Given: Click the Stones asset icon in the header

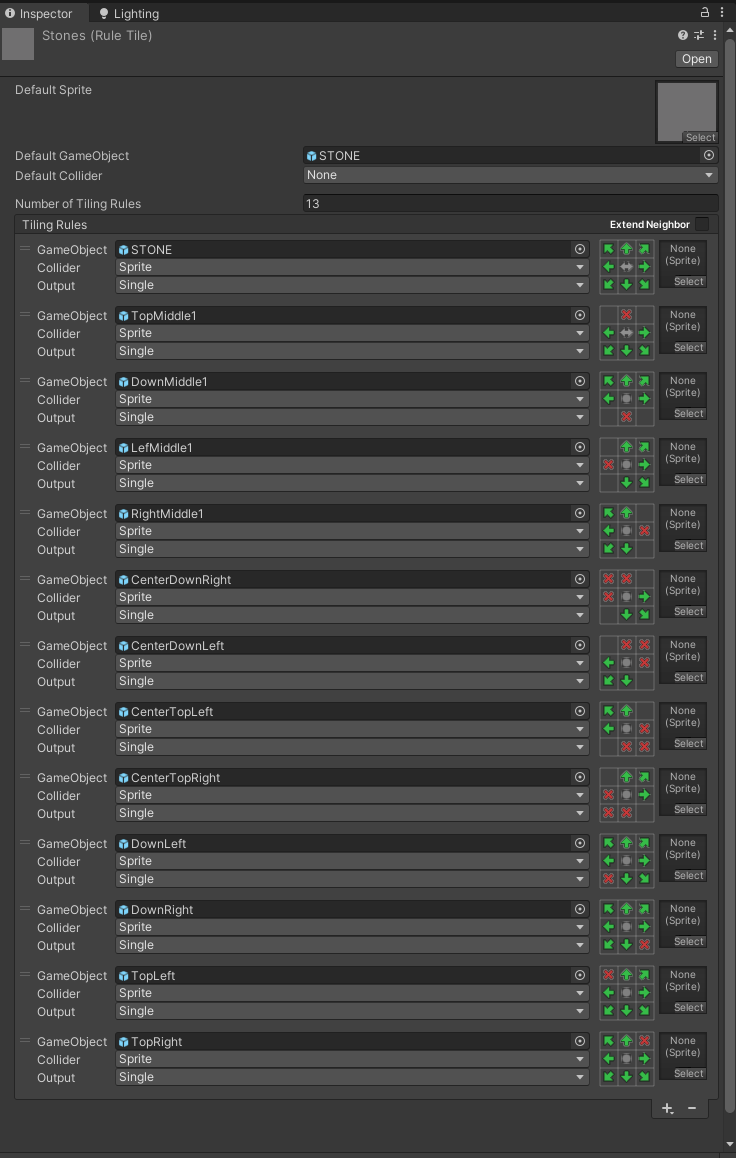Looking at the screenshot, I should click(18, 44).
